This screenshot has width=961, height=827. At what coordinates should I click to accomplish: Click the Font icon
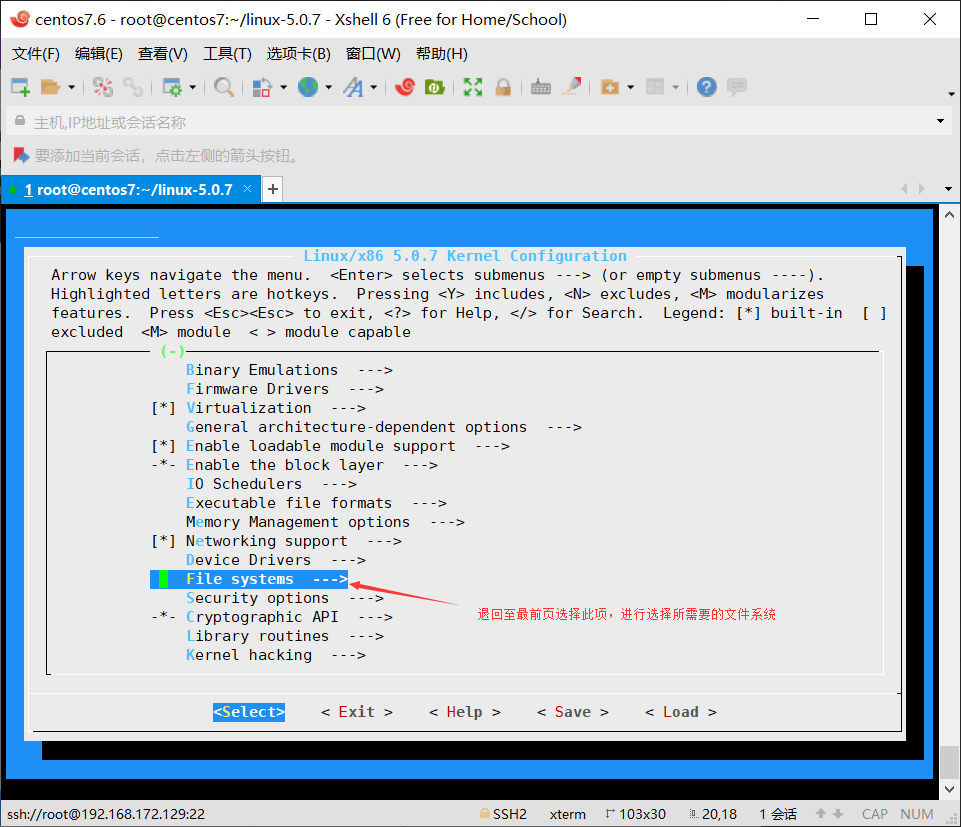[x=353, y=87]
